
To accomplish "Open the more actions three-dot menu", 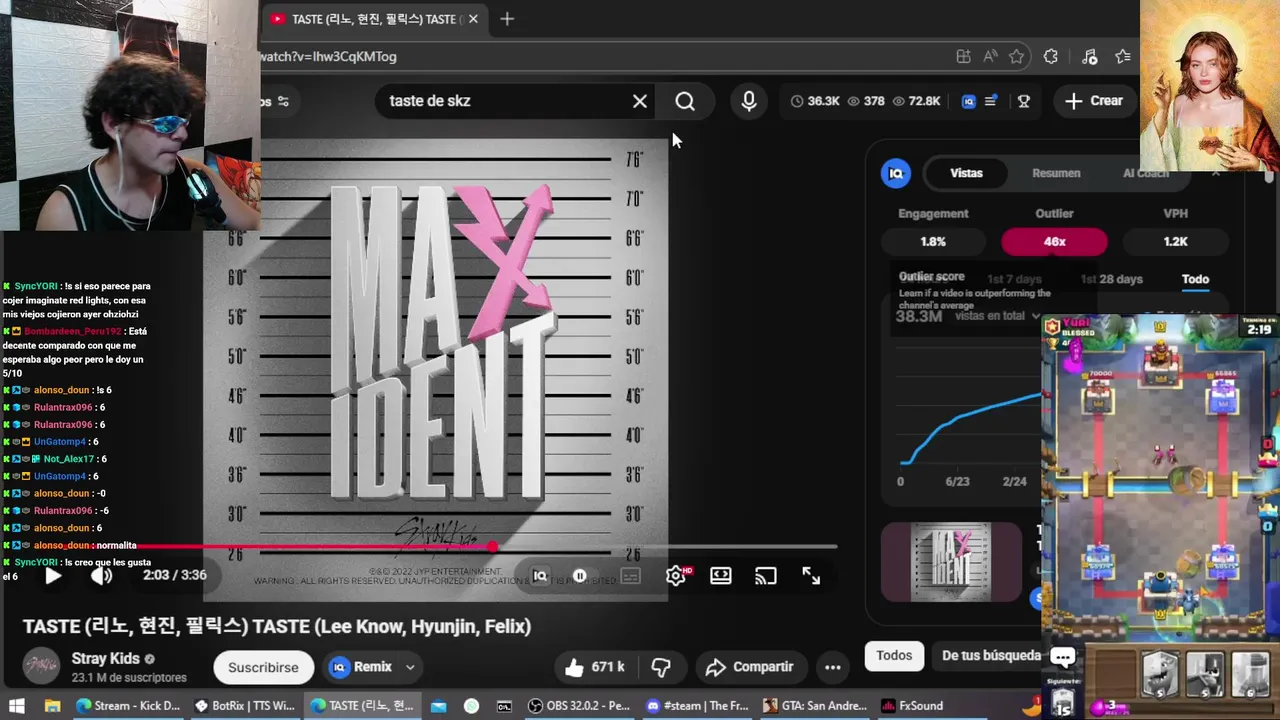I will coord(832,667).
